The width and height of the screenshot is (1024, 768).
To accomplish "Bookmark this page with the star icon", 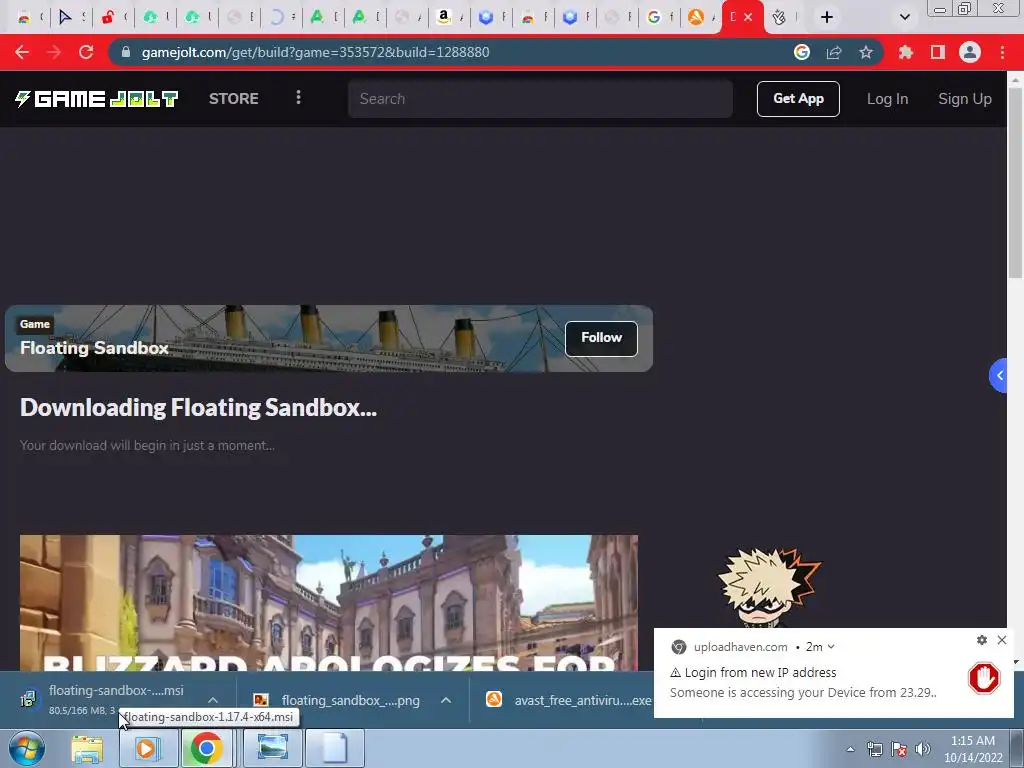I will pyautogui.click(x=865, y=52).
